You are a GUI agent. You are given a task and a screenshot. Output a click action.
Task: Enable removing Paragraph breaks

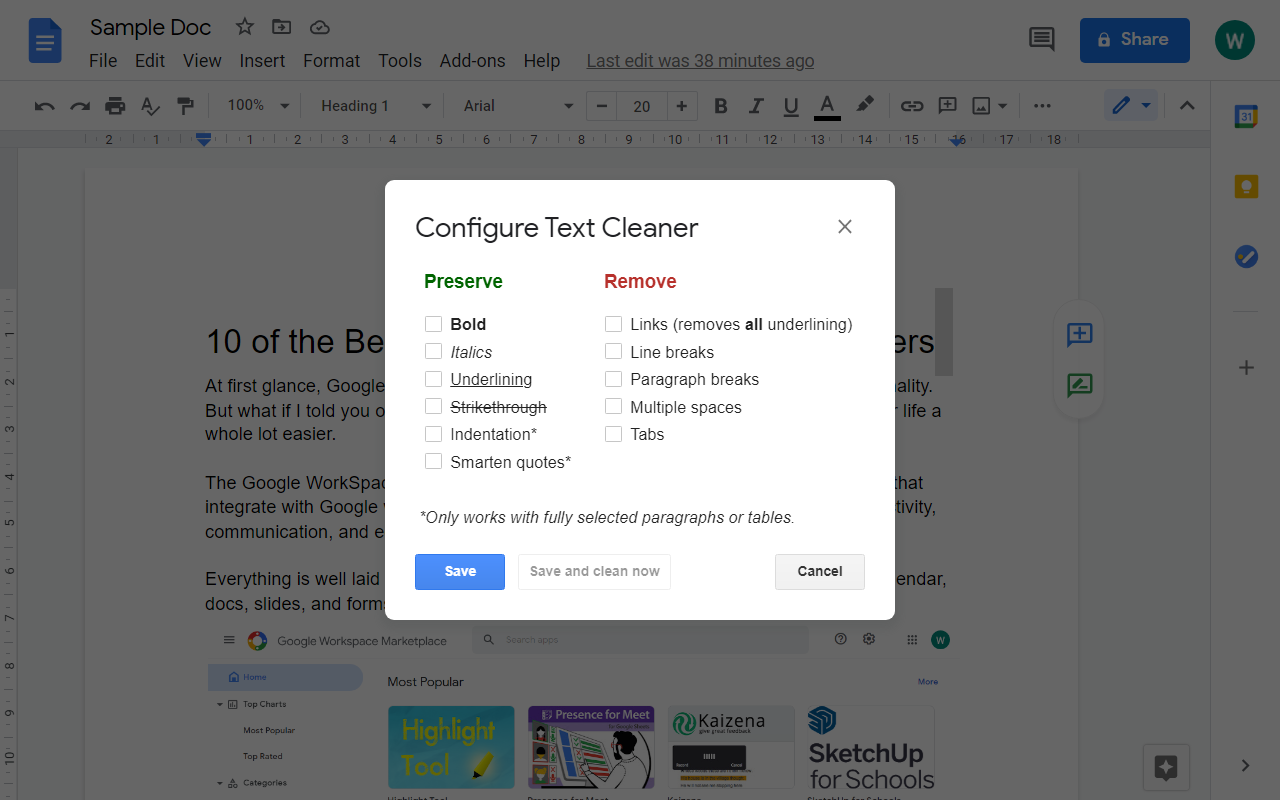(613, 379)
